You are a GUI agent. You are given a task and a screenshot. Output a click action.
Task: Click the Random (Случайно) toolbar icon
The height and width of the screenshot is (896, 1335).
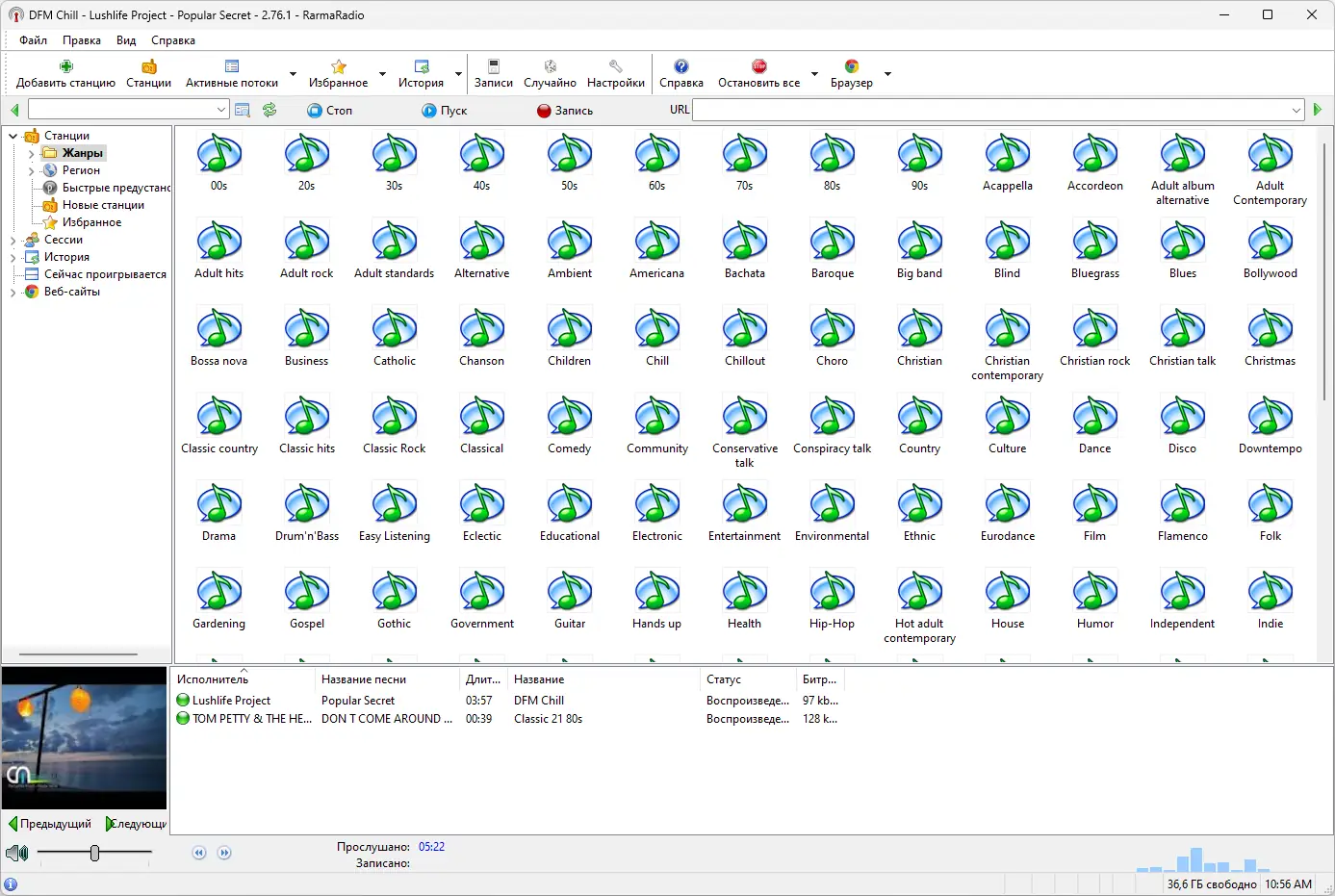pos(550,67)
